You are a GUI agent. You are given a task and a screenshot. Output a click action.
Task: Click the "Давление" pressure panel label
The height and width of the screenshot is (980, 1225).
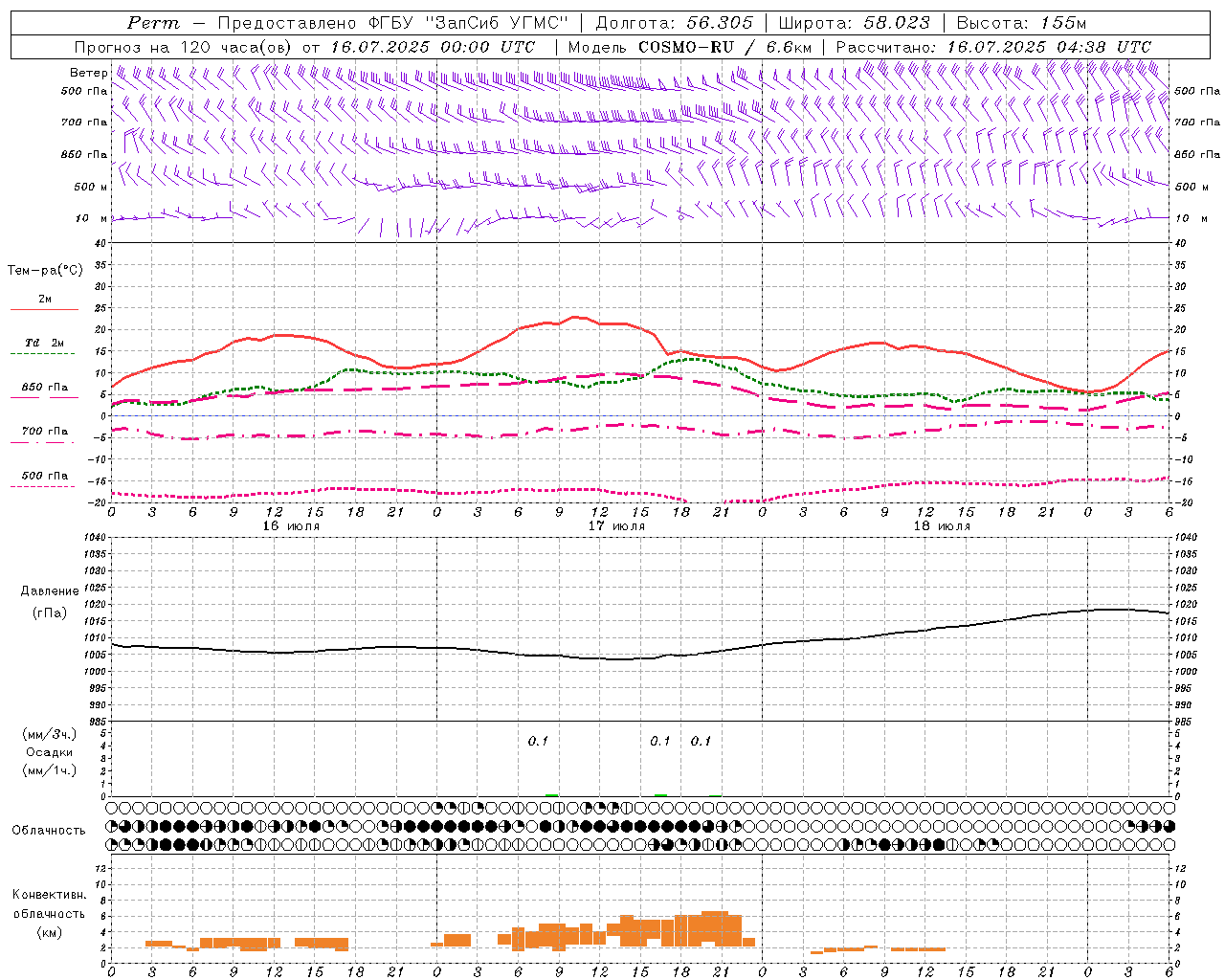coord(49,591)
